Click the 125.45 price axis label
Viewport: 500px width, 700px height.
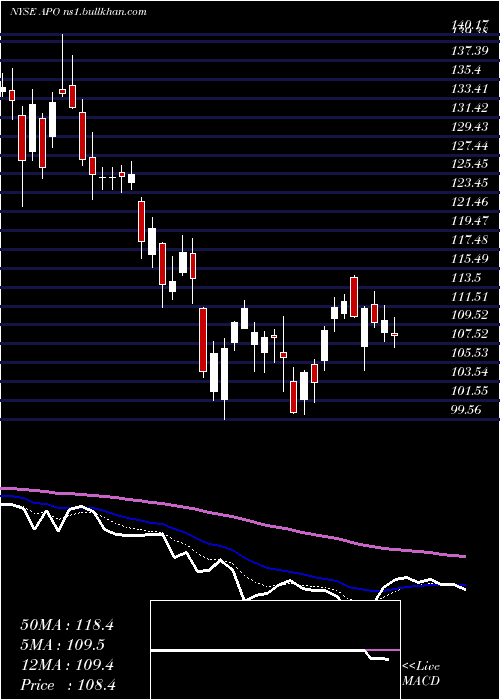tap(469, 164)
